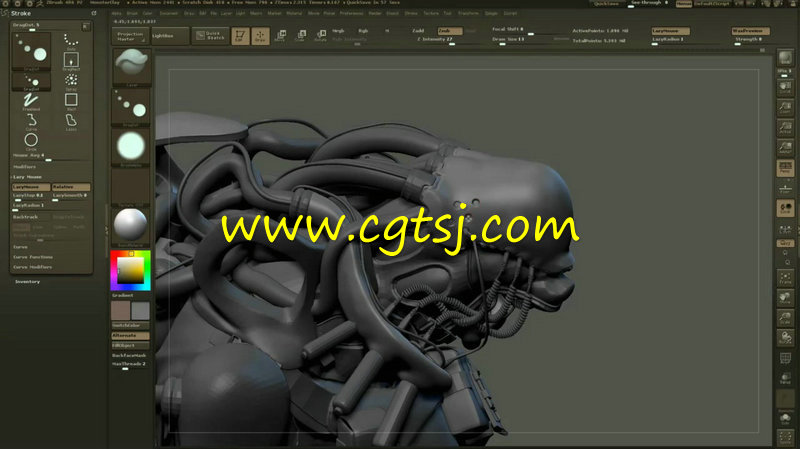Image resolution: width=800 pixels, height=449 pixels.
Task: Pick a color in the color picker square
Action: pyautogui.click(x=131, y=270)
